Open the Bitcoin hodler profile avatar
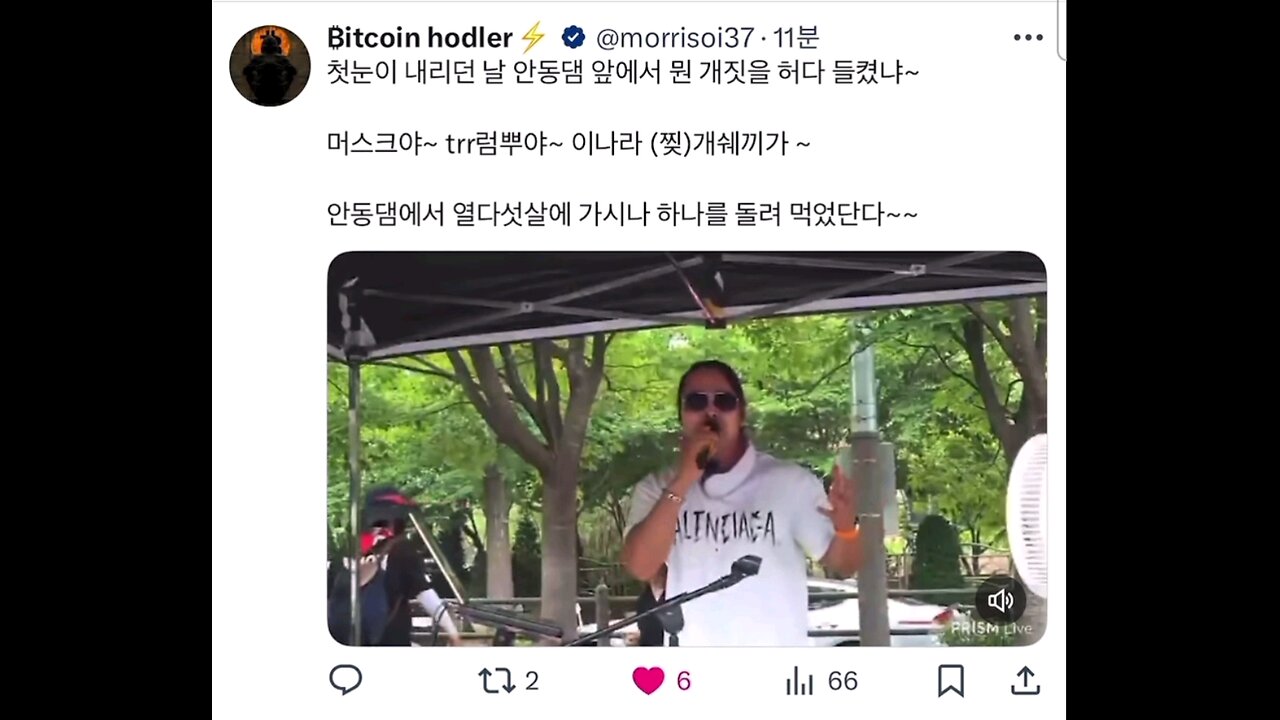Screen dimensions: 1280x720 point(269,66)
